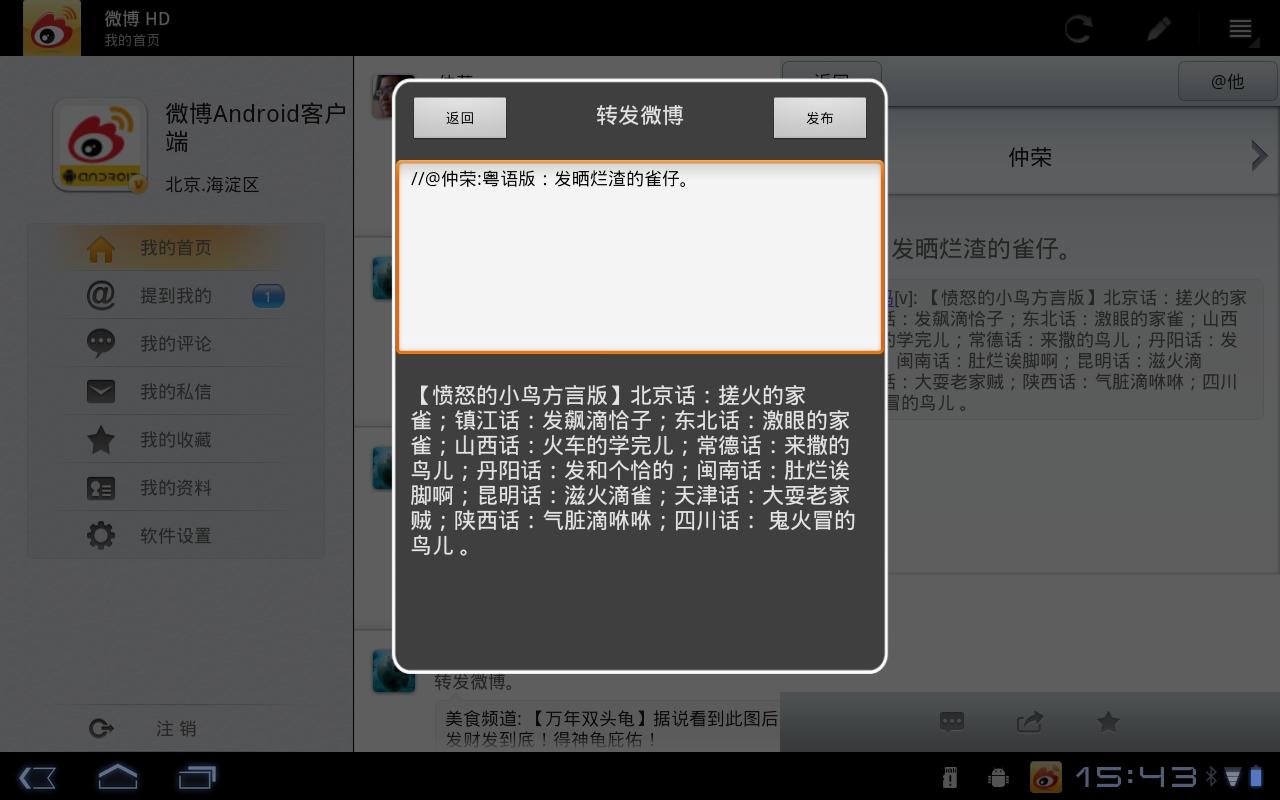Viewport: 1280px width, 800px height.
Task: Open 我的私信 messages in sidebar
Action: click(176, 391)
